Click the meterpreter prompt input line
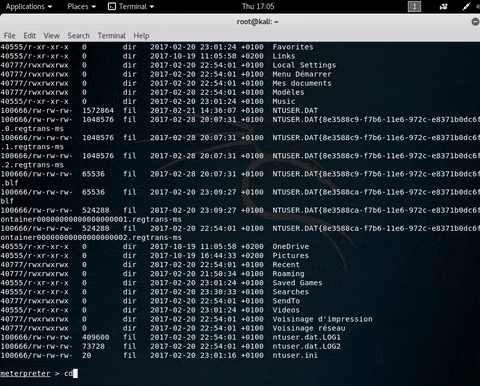480x386 pixels. (x=240, y=374)
